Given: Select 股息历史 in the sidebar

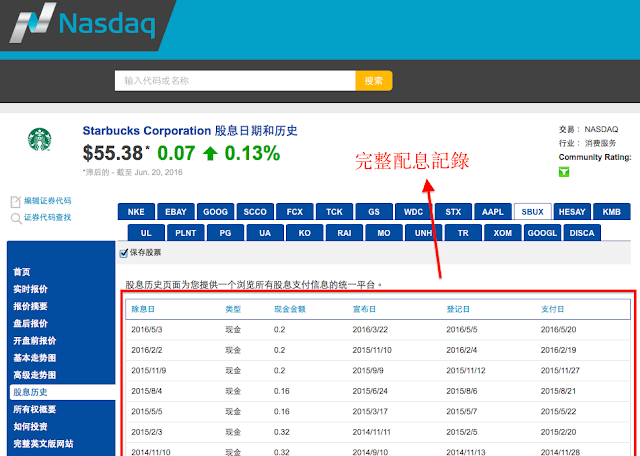Looking at the screenshot, I should 62,392.
